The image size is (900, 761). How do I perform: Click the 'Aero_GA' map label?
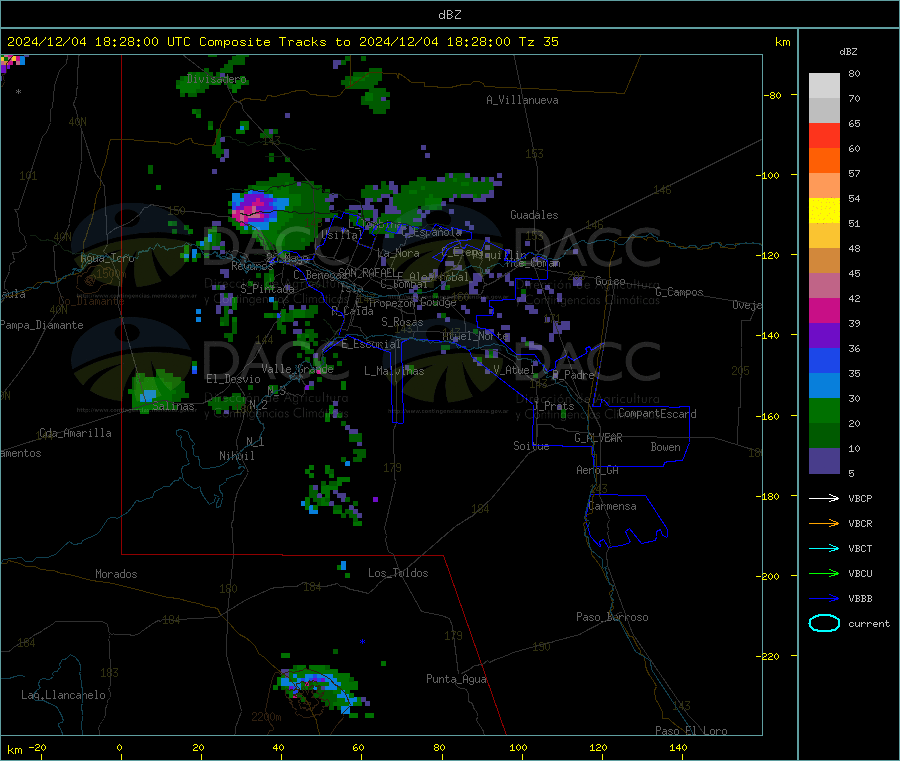[x=598, y=470]
